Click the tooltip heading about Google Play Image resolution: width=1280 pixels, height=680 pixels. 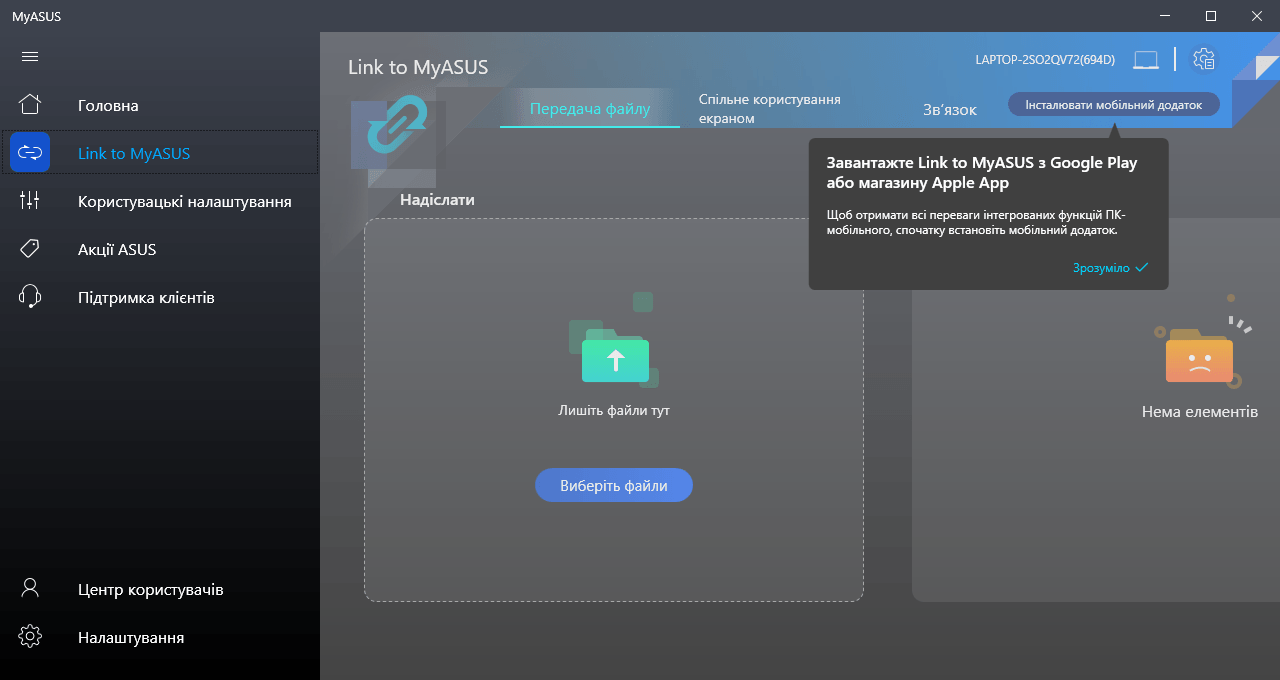point(982,172)
